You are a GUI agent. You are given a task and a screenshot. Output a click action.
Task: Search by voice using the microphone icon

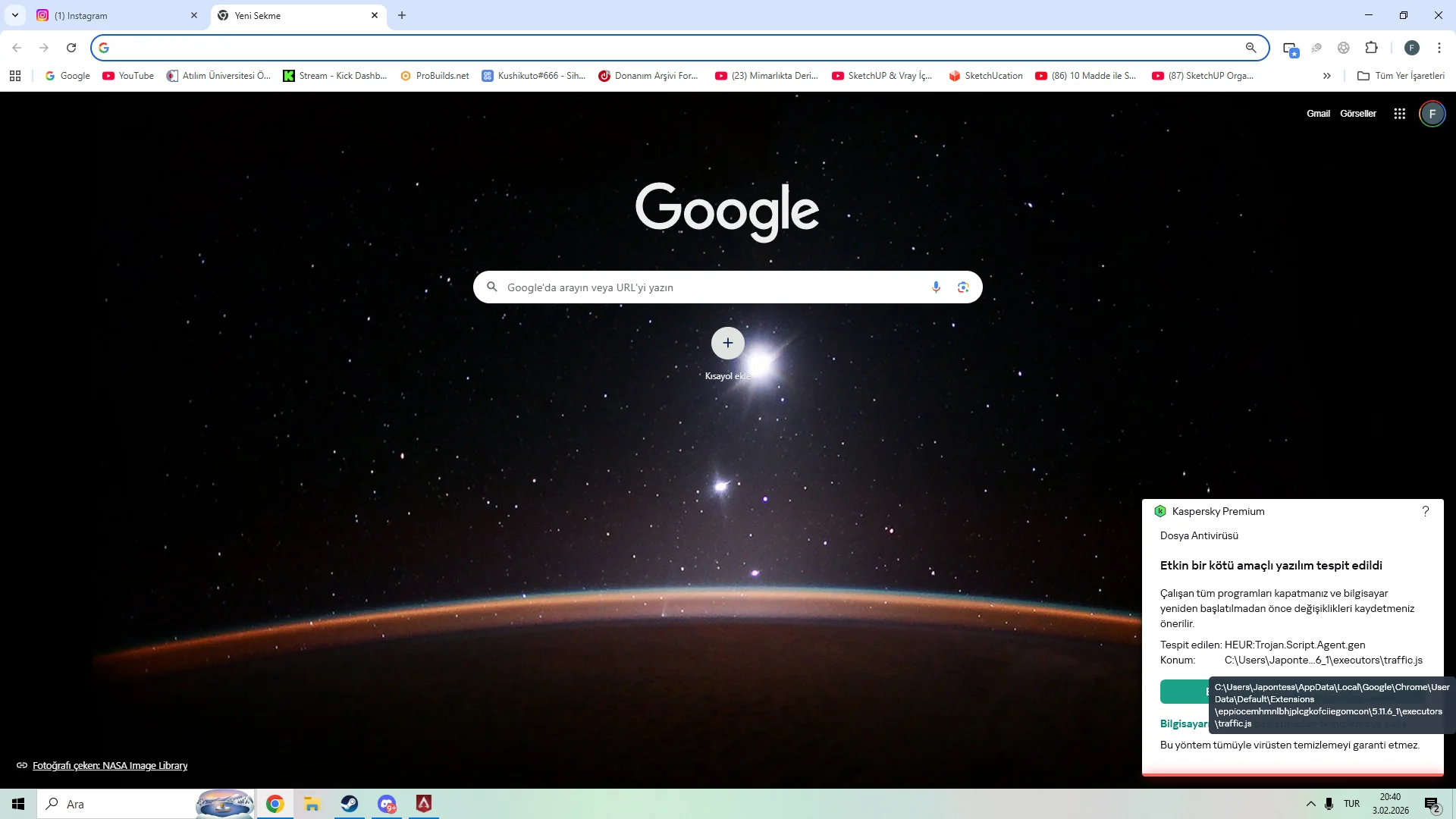[x=936, y=287]
